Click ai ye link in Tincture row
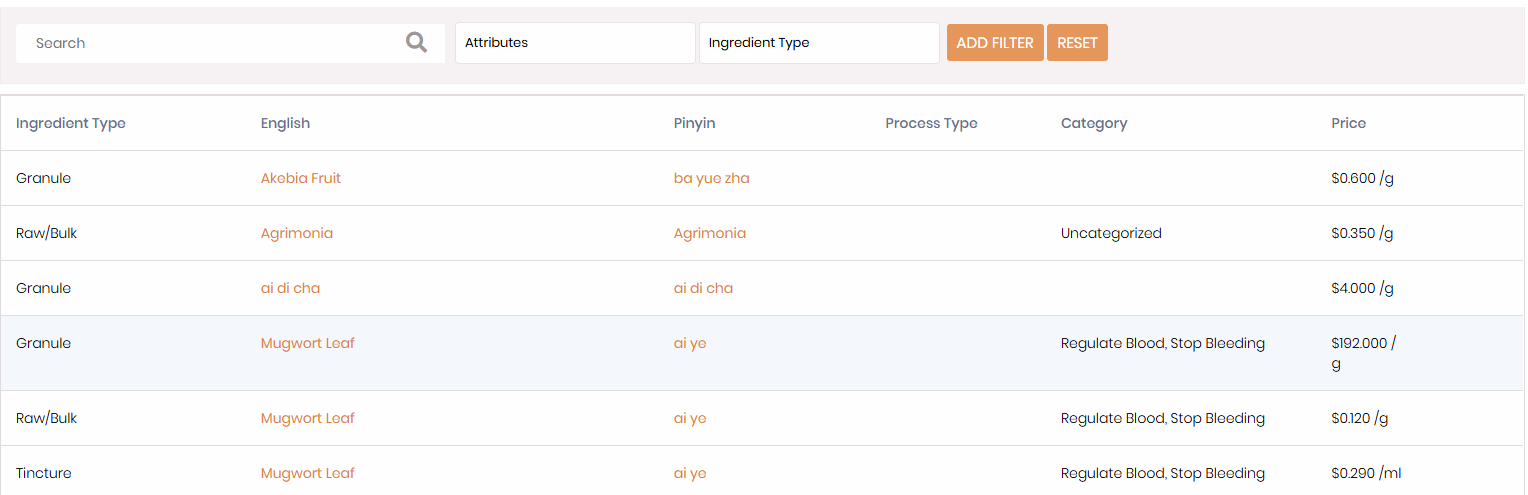Screen dimensions: 1528x495 coord(690,473)
